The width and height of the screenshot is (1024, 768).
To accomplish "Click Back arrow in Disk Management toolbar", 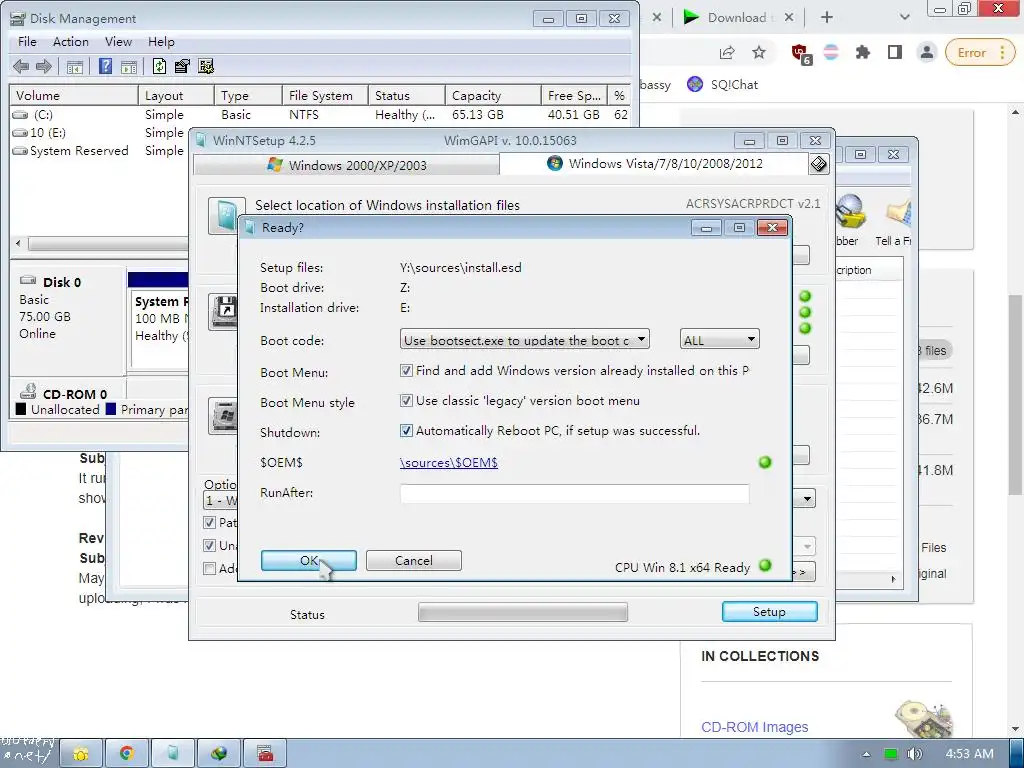I will point(21,66).
